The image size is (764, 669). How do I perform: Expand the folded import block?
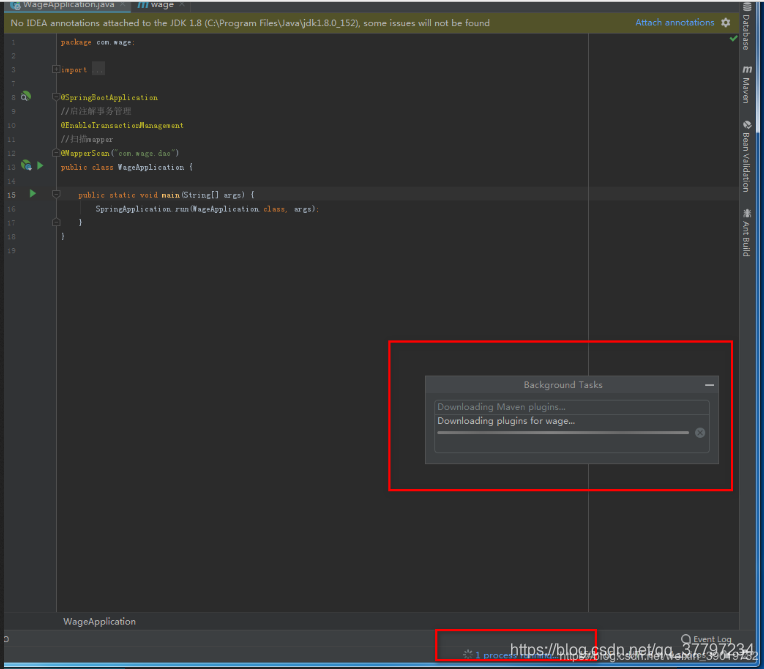click(56, 69)
